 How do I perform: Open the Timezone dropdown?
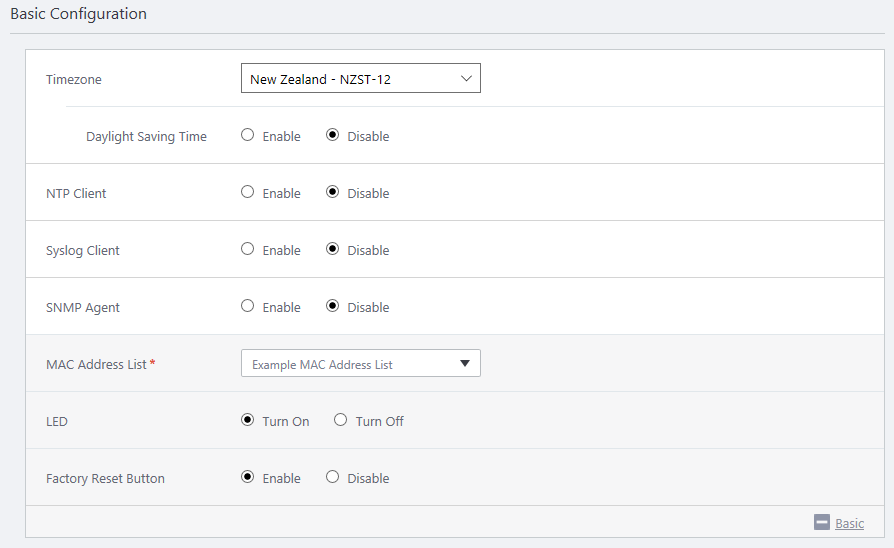pyautogui.click(x=360, y=79)
